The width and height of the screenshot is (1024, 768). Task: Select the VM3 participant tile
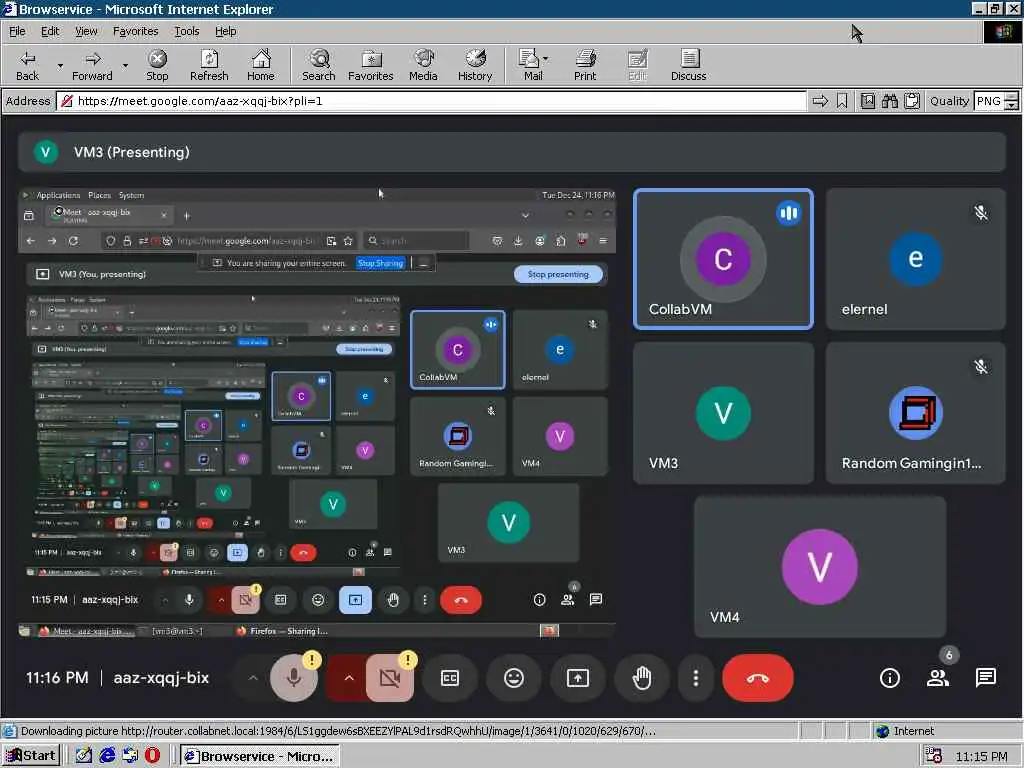pyautogui.click(x=723, y=412)
